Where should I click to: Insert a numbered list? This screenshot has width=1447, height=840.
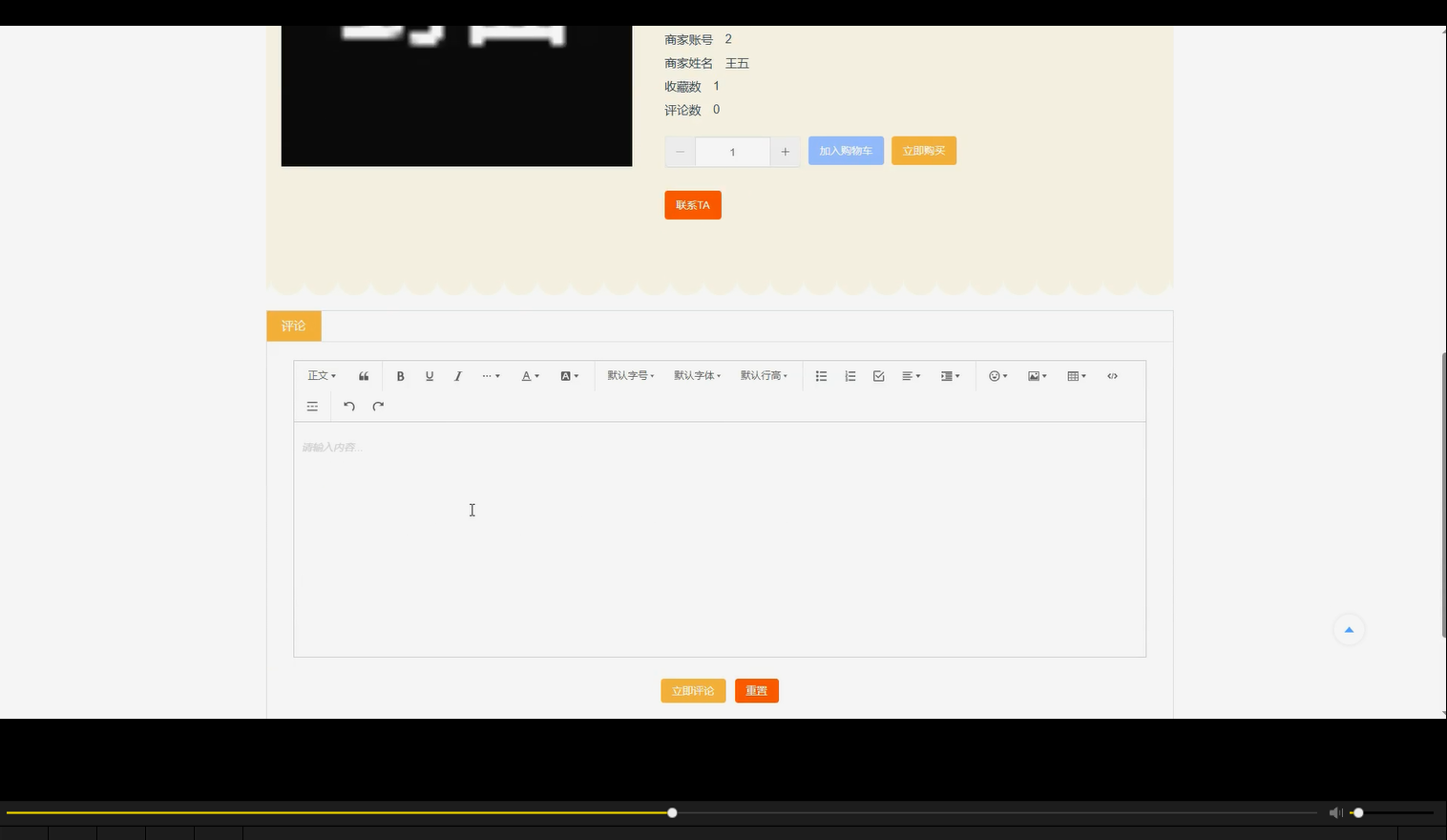pyautogui.click(x=850, y=376)
